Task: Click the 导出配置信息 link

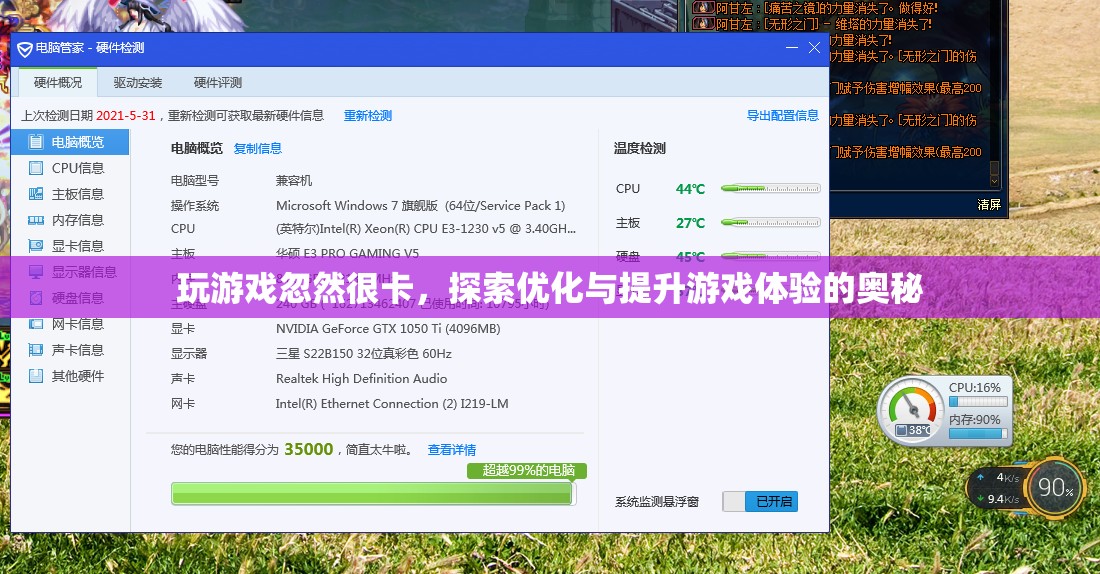Action: [x=782, y=116]
